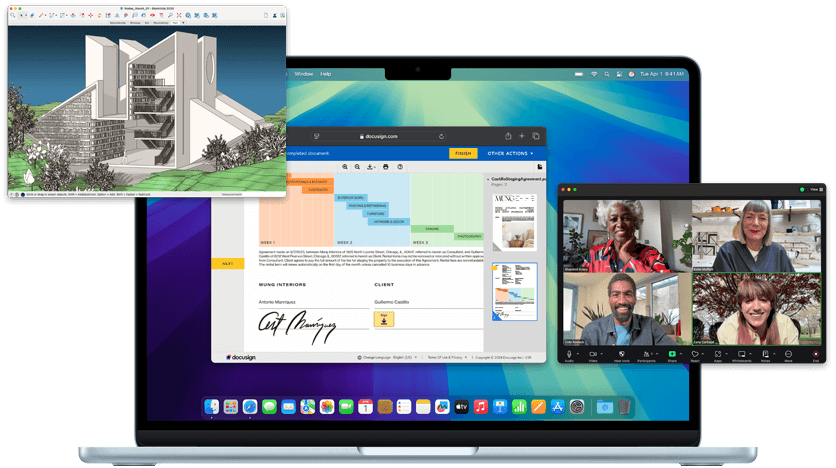Open React menu in Zoom
This screenshot has height=468, width=836.
coord(695,356)
